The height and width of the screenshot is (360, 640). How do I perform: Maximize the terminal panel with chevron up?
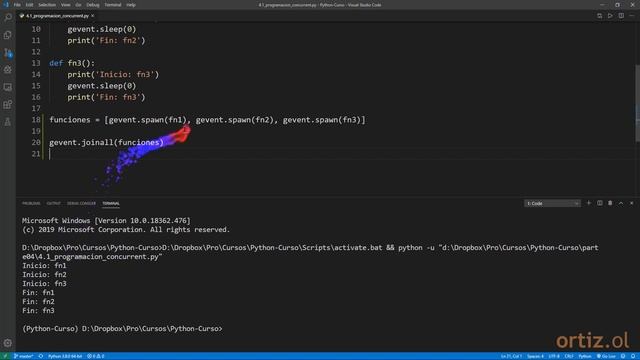point(621,203)
